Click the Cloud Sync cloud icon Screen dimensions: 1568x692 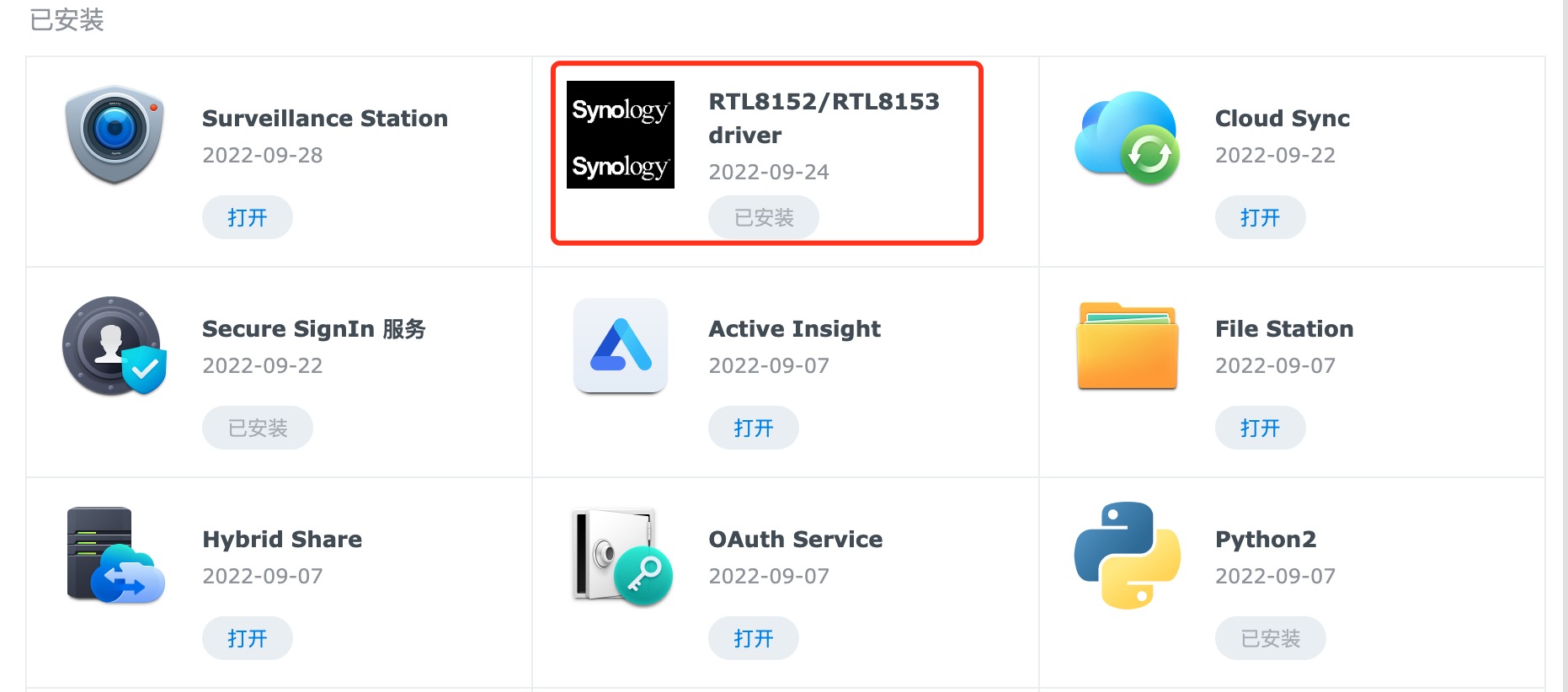tap(1127, 138)
